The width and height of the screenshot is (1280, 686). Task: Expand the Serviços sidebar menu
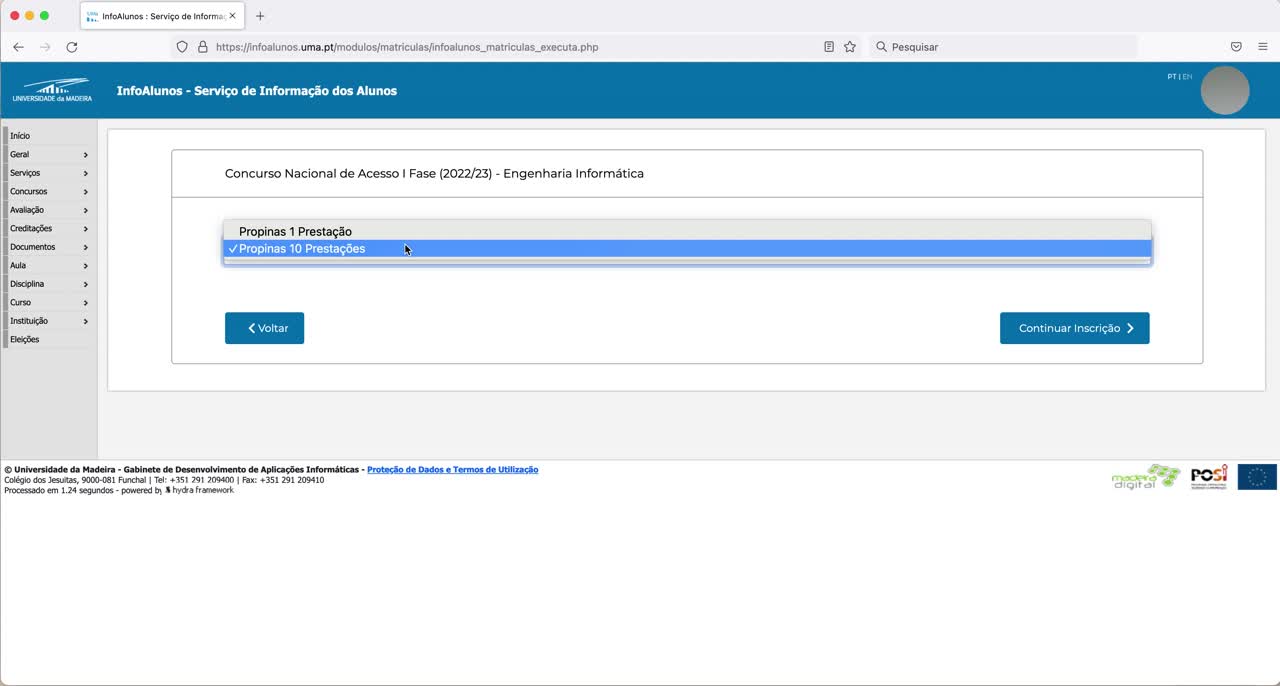48,173
